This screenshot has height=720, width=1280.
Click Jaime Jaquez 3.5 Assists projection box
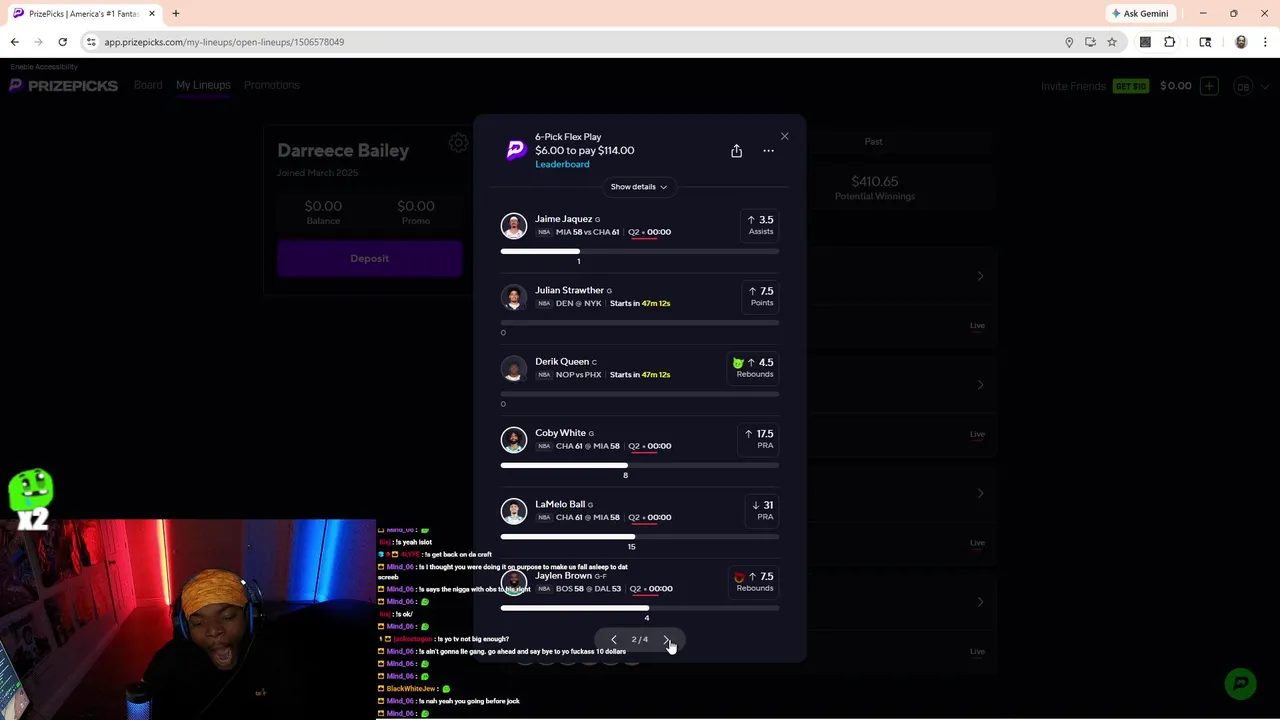[x=759, y=225]
